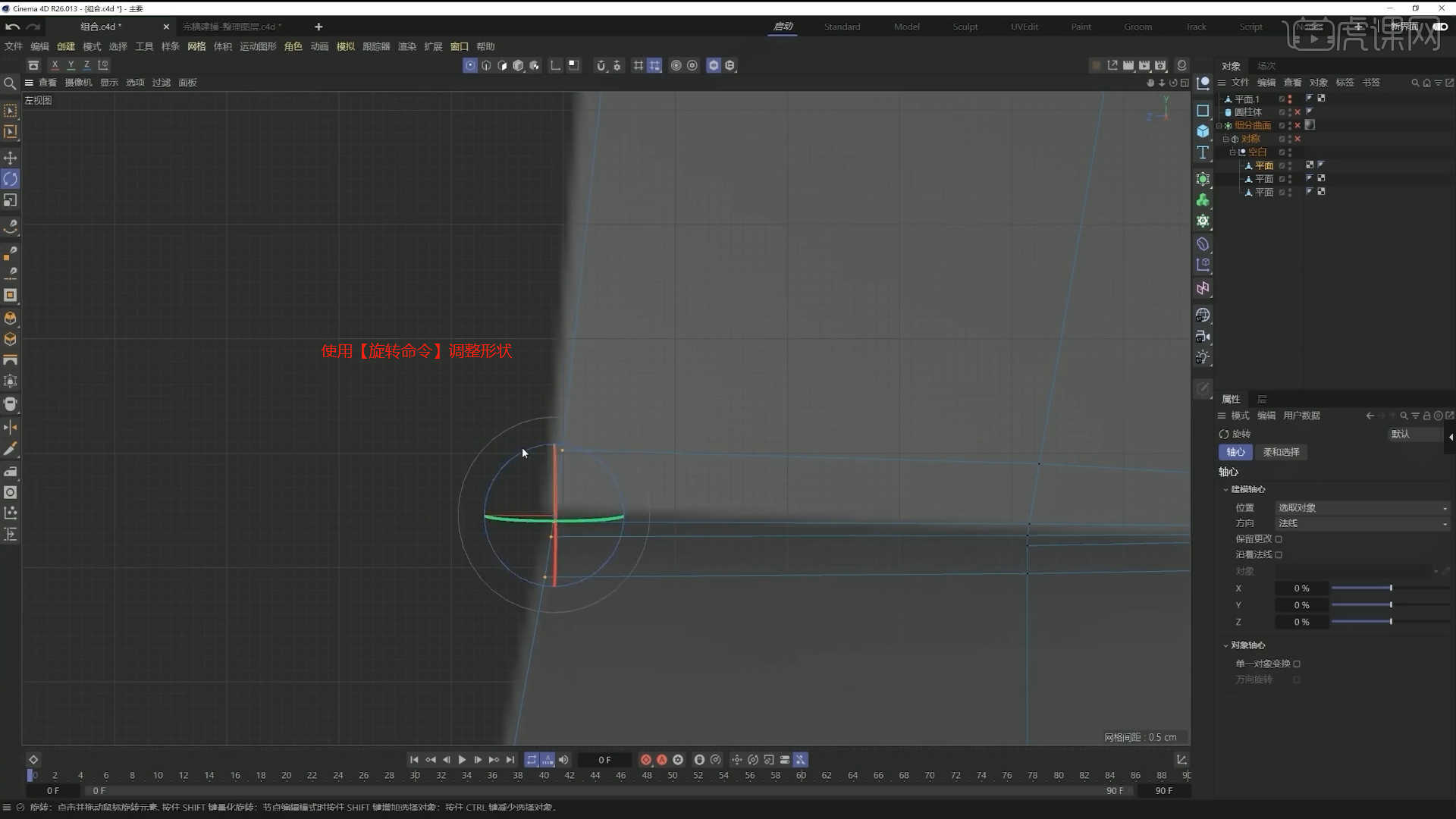Click the Rectangle spline icon

point(1203,111)
